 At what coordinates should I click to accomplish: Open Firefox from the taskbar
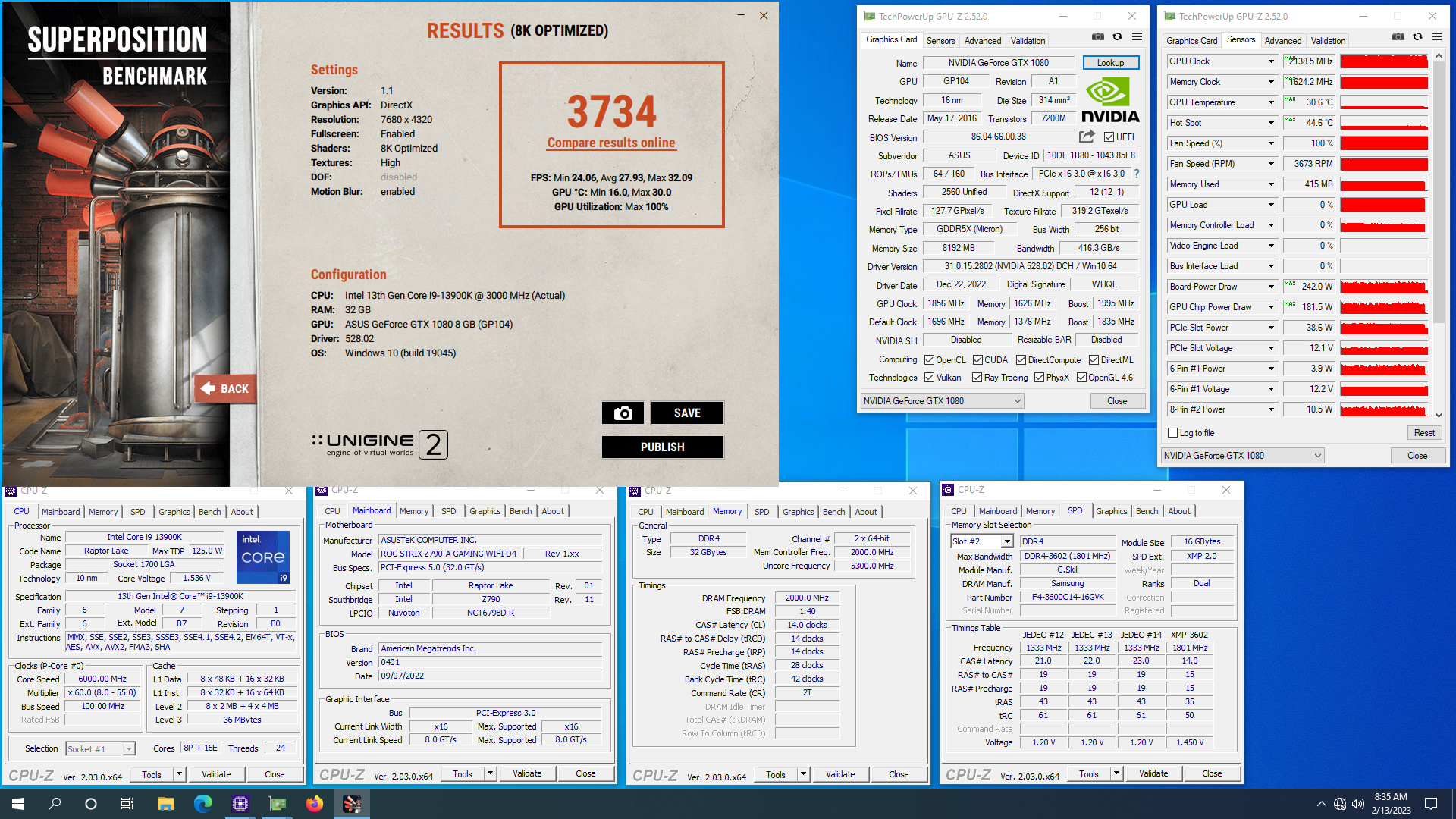point(314,804)
